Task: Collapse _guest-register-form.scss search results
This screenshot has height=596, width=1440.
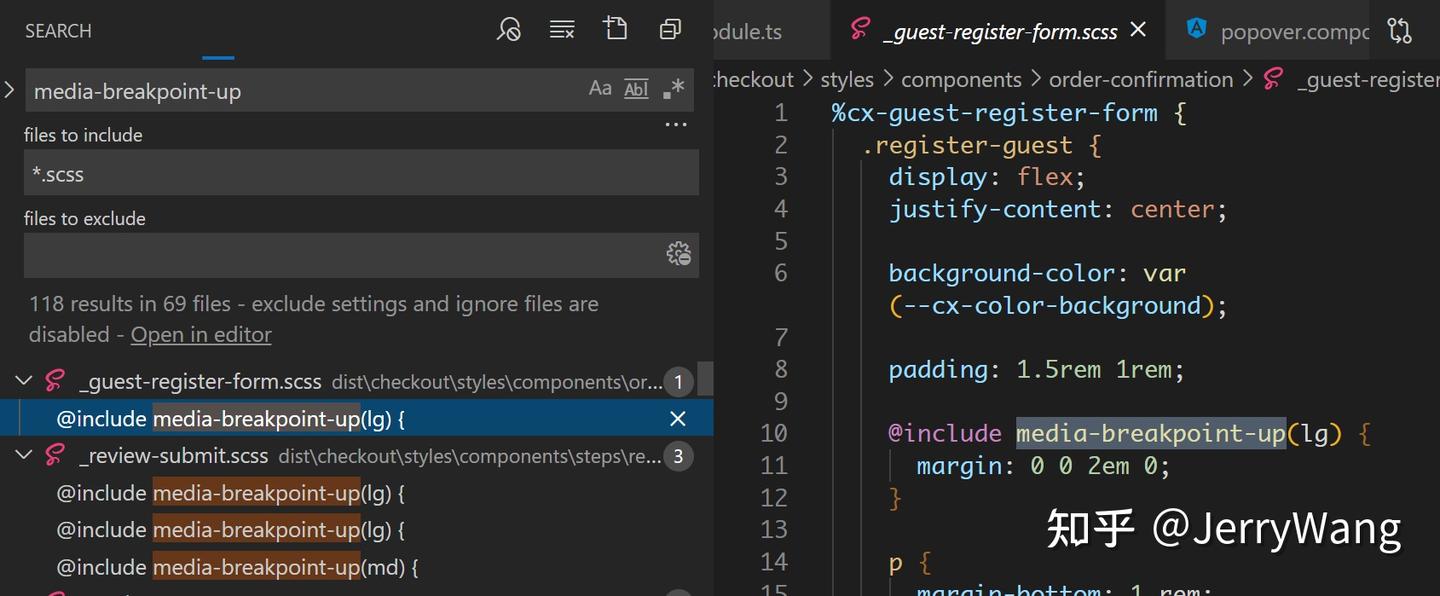Action: click(x=23, y=381)
